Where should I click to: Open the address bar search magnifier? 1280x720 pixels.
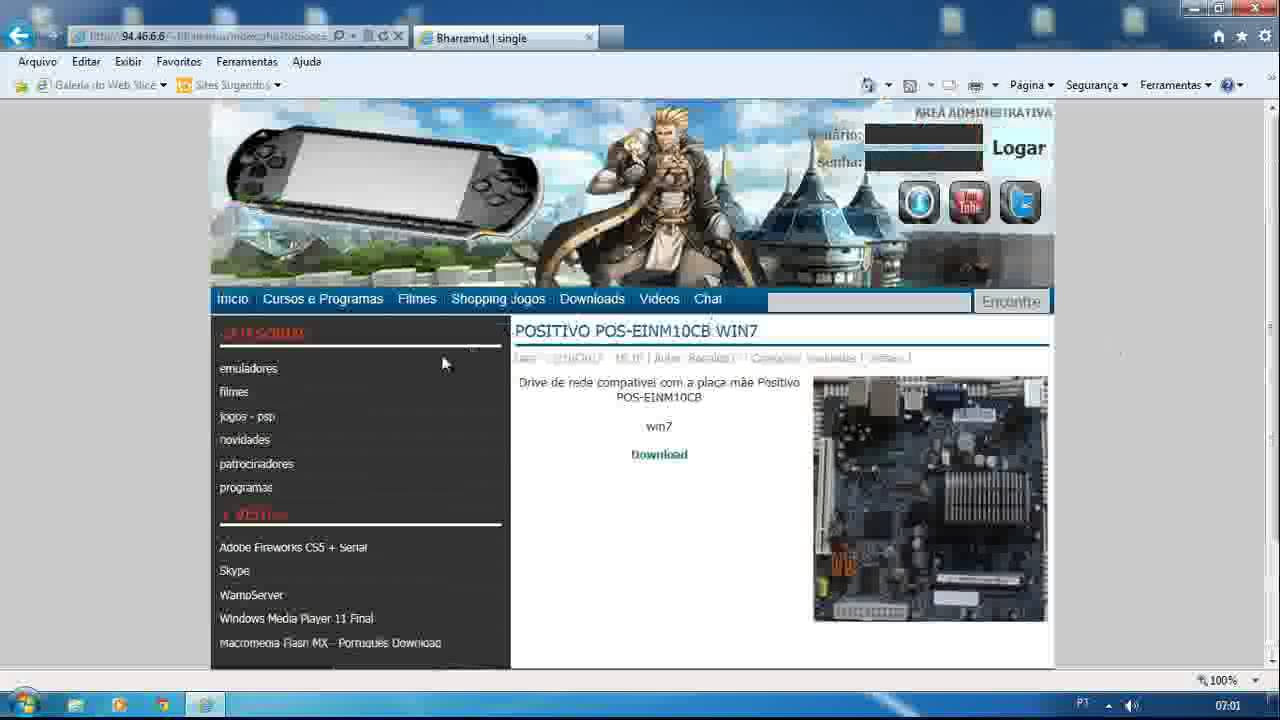(x=339, y=36)
